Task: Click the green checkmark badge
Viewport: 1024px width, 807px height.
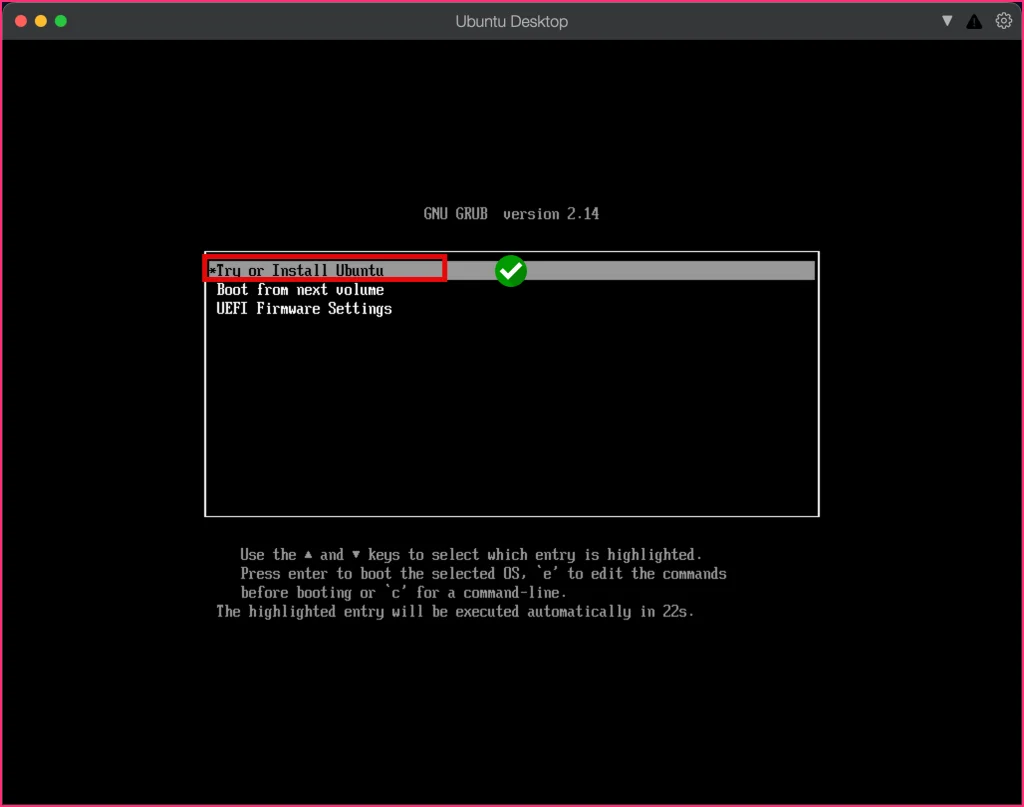Action: pyautogui.click(x=511, y=270)
